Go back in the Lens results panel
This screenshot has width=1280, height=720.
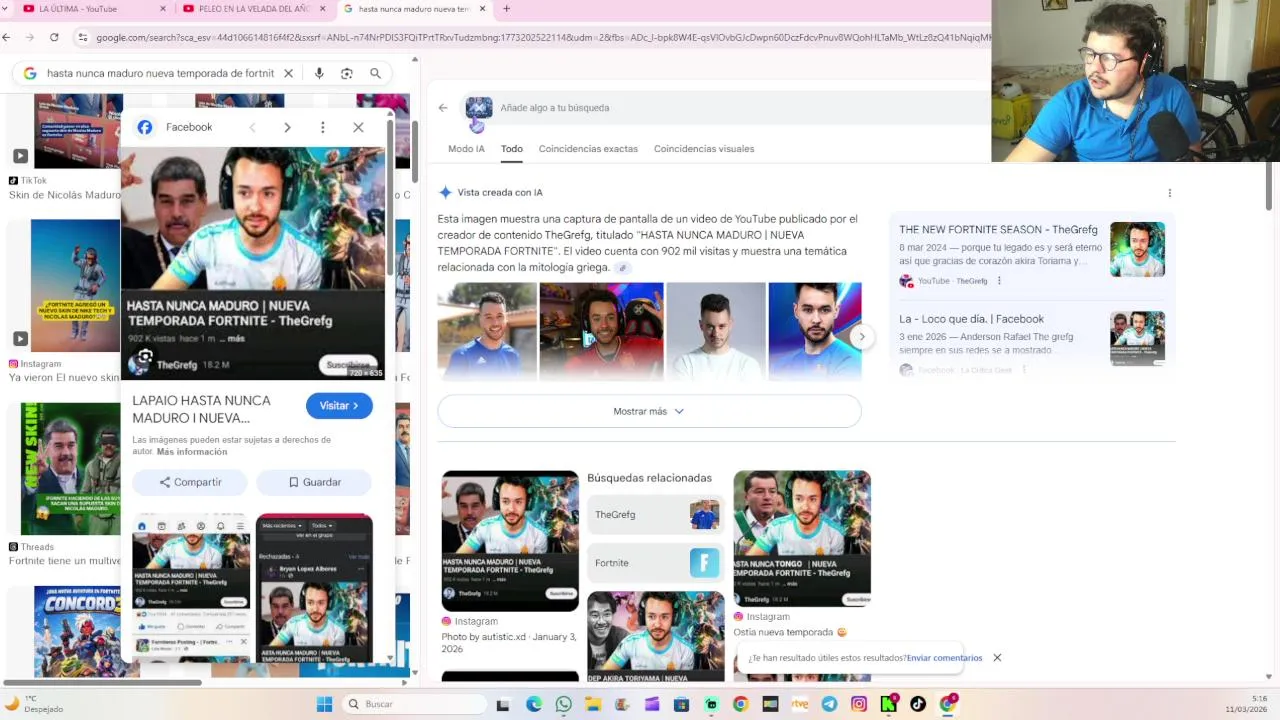[443, 108]
